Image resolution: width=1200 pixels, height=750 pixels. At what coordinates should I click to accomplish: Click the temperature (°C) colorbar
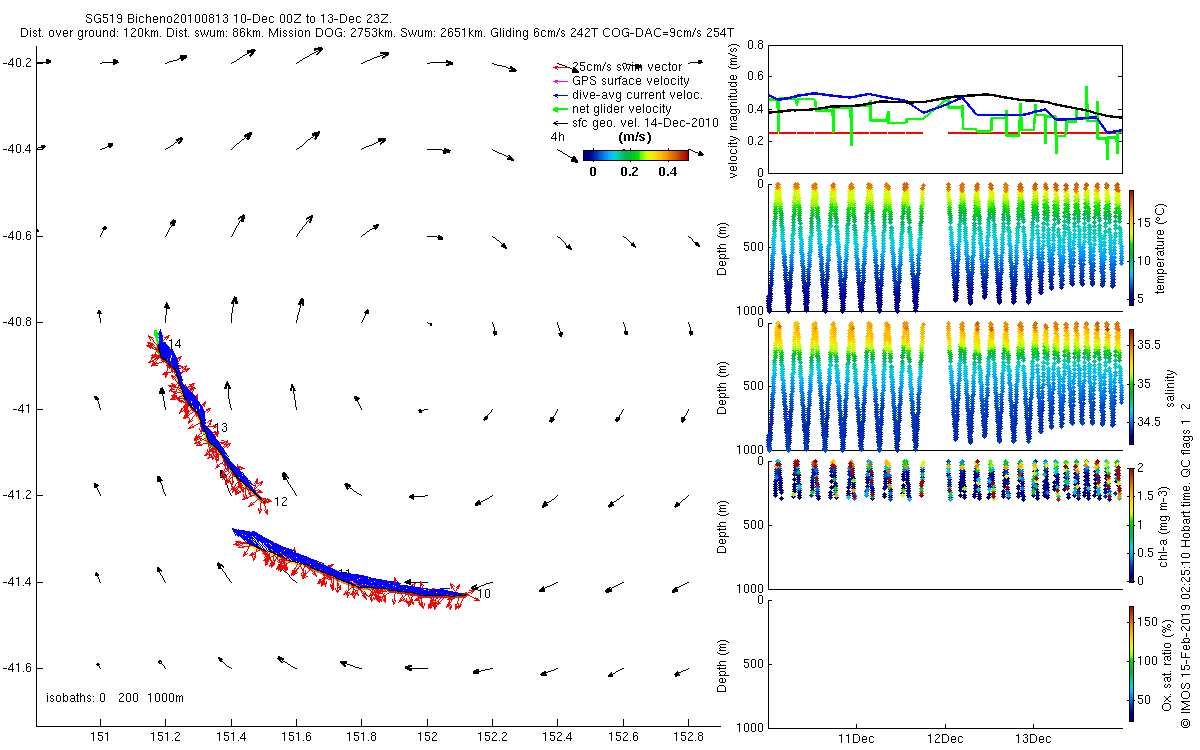(1131, 247)
